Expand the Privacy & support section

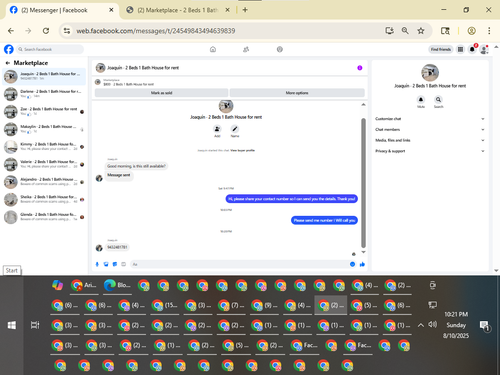coord(429,151)
